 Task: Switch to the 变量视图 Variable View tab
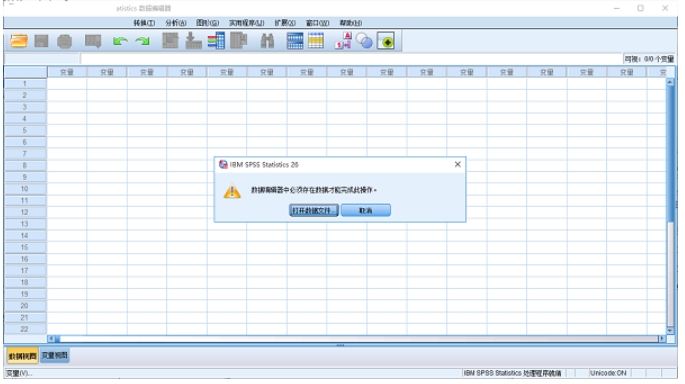55,356
